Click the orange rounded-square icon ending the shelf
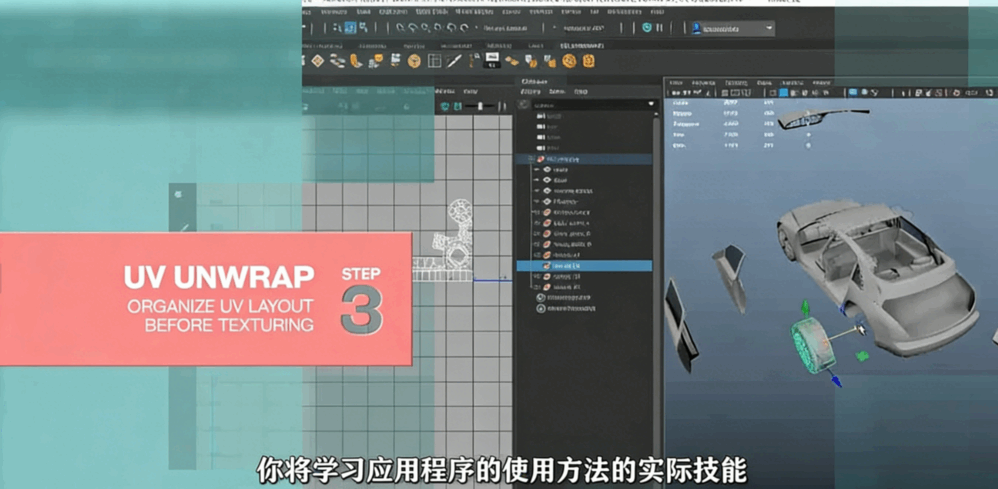The image size is (998, 489). (x=589, y=61)
